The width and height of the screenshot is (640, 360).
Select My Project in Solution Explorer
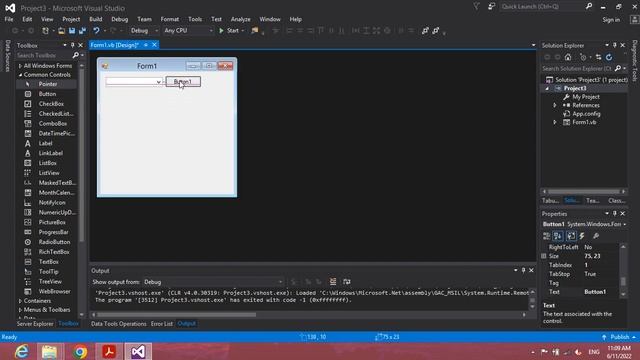[x=586, y=97]
